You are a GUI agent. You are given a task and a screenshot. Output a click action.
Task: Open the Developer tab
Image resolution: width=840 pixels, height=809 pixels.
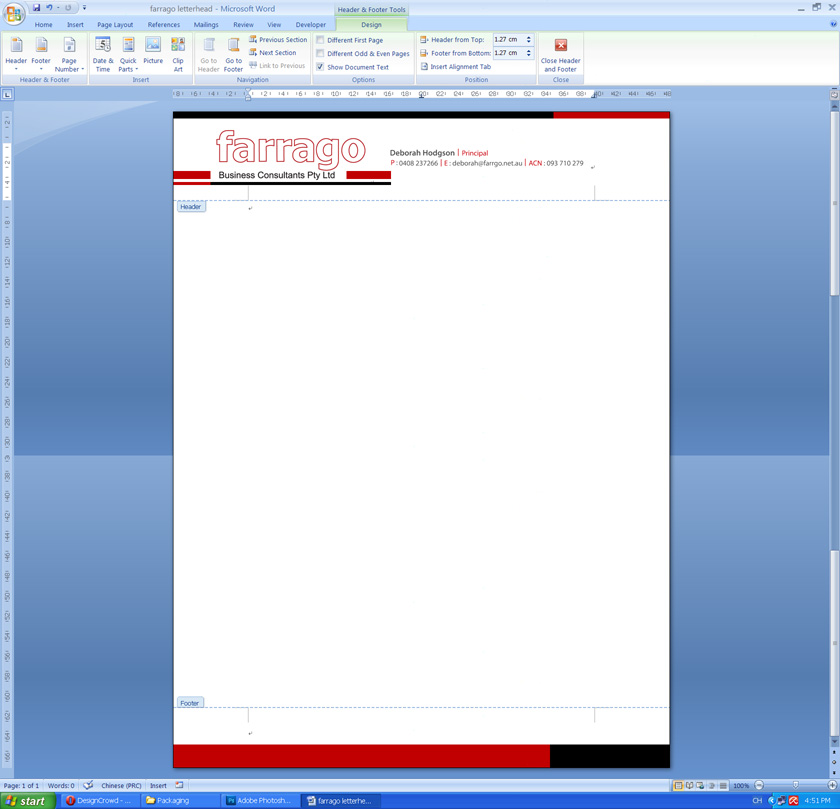click(x=311, y=25)
